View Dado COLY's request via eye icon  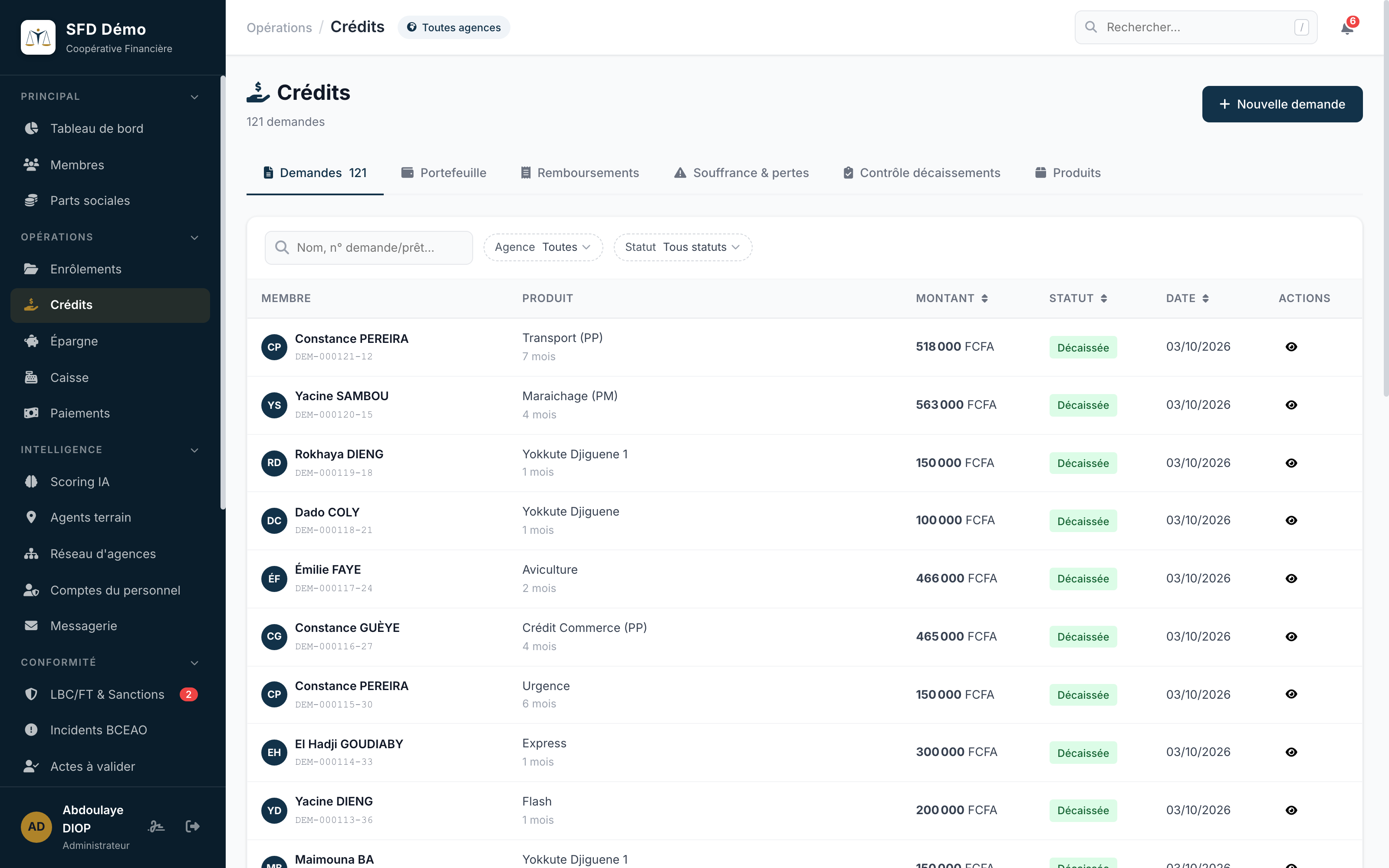pyautogui.click(x=1291, y=520)
